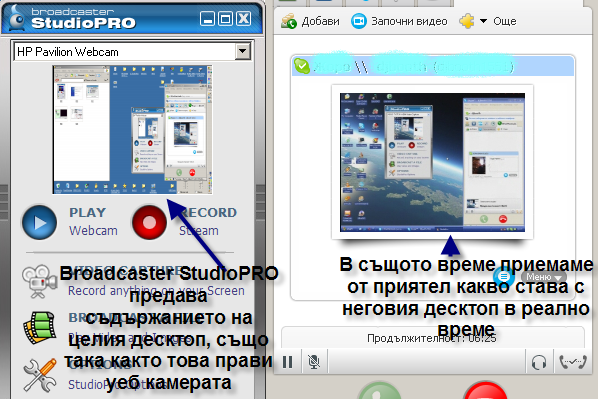Click the webcam preview thumbnail in StudioPRO
The width and height of the screenshot is (598, 399).
(x=132, y=129)
